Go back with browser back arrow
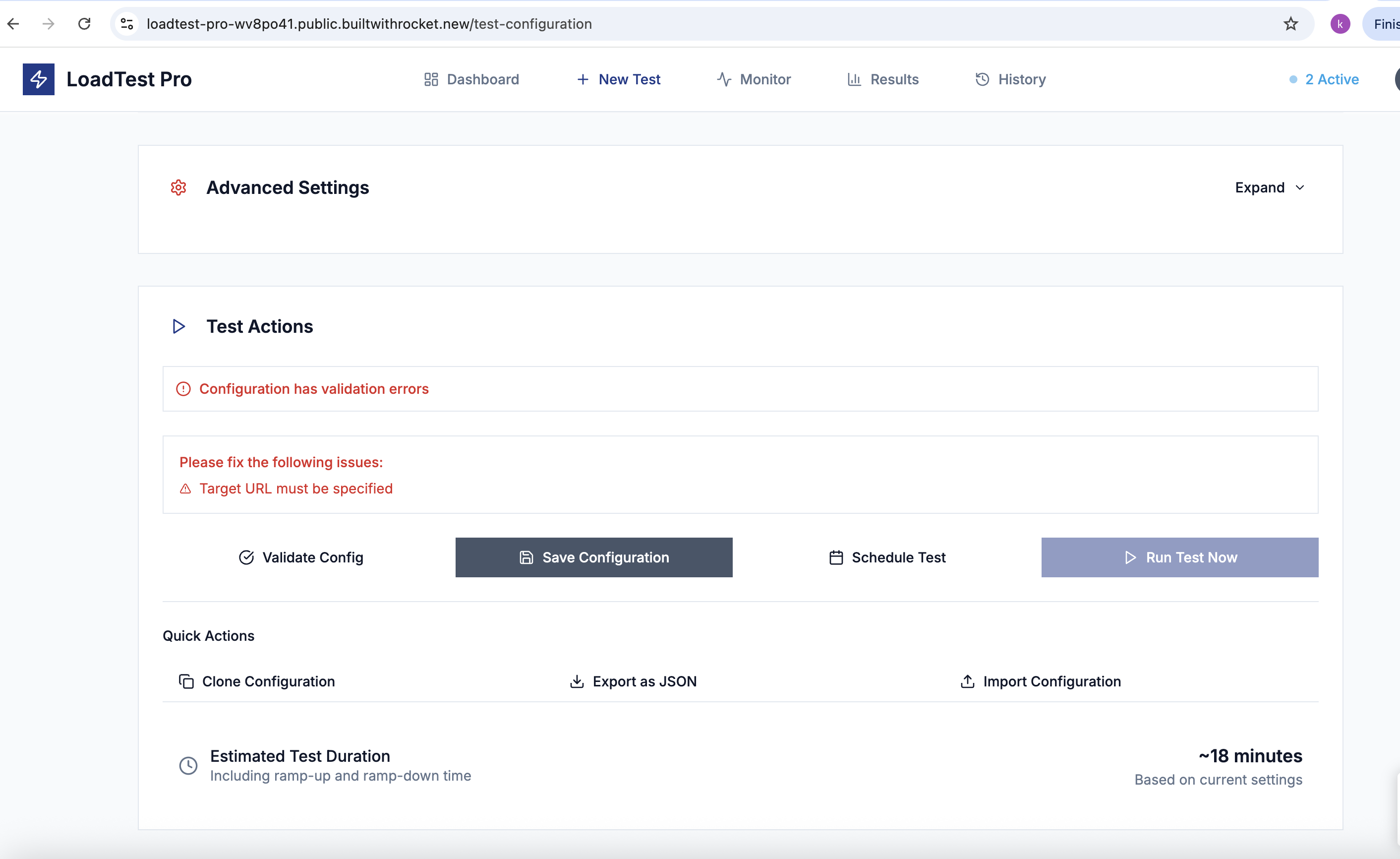 point(14,24)
